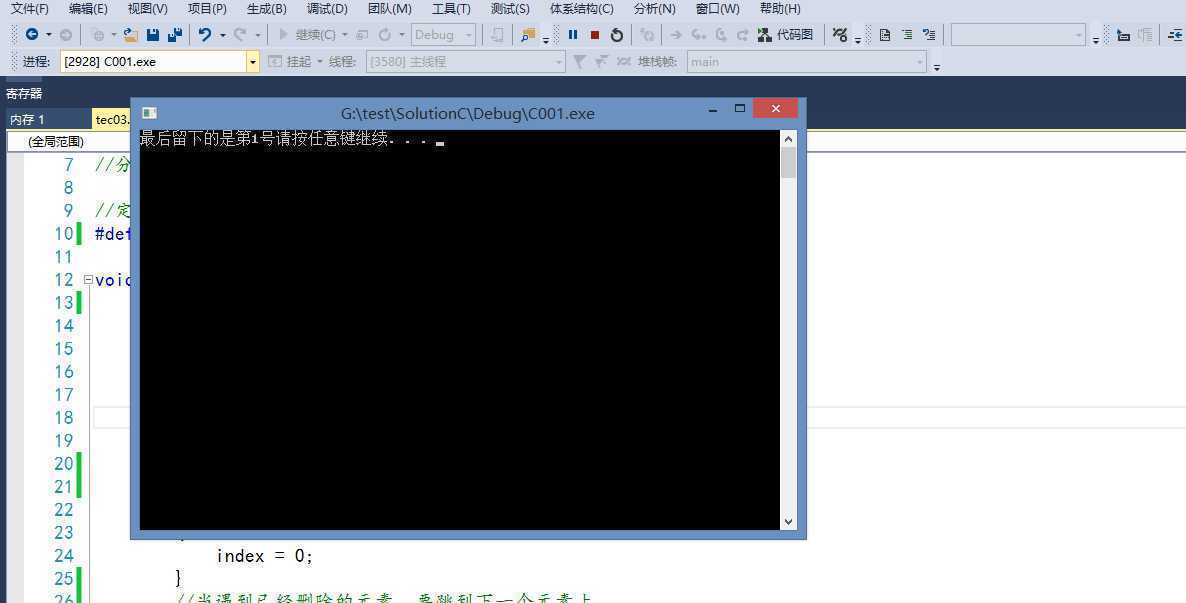Open the 调试(D) menu
The width and height of the screenshot is (1186, 603).
(328, 9)
